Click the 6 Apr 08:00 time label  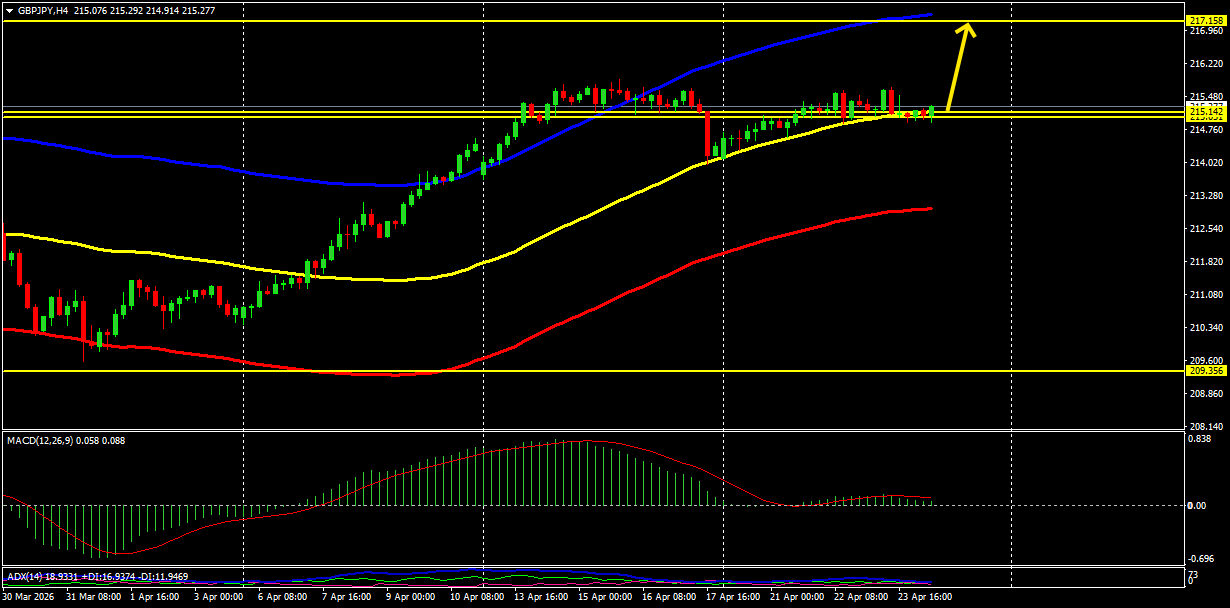pyautogui.click(x=281, y=597)
